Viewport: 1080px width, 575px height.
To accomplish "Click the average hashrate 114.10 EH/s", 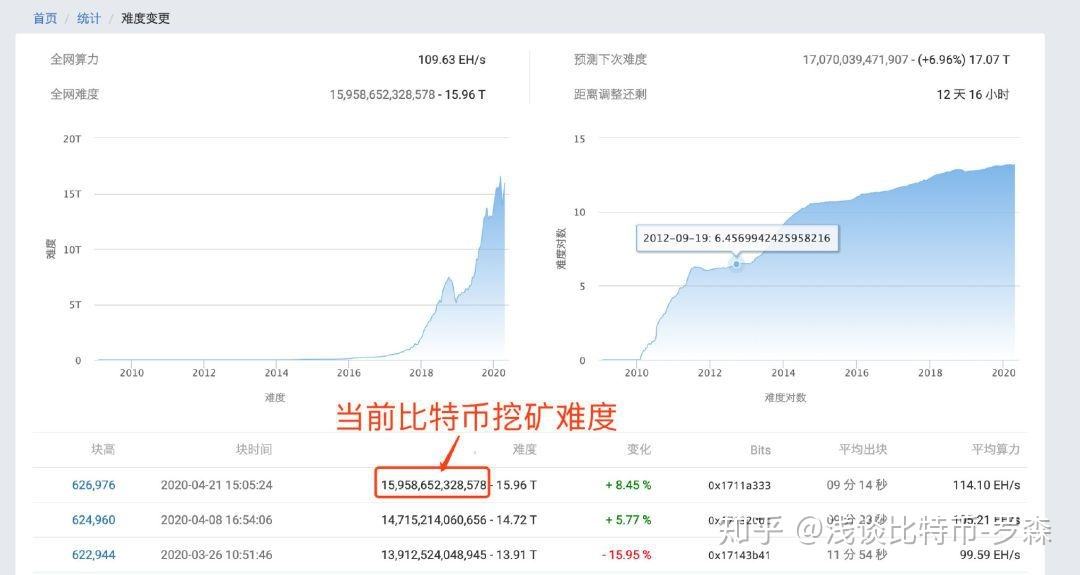I will (986, 485).
